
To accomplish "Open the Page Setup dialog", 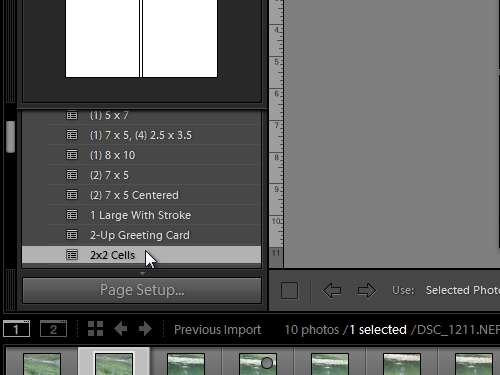I will click(x=142, y=290).
